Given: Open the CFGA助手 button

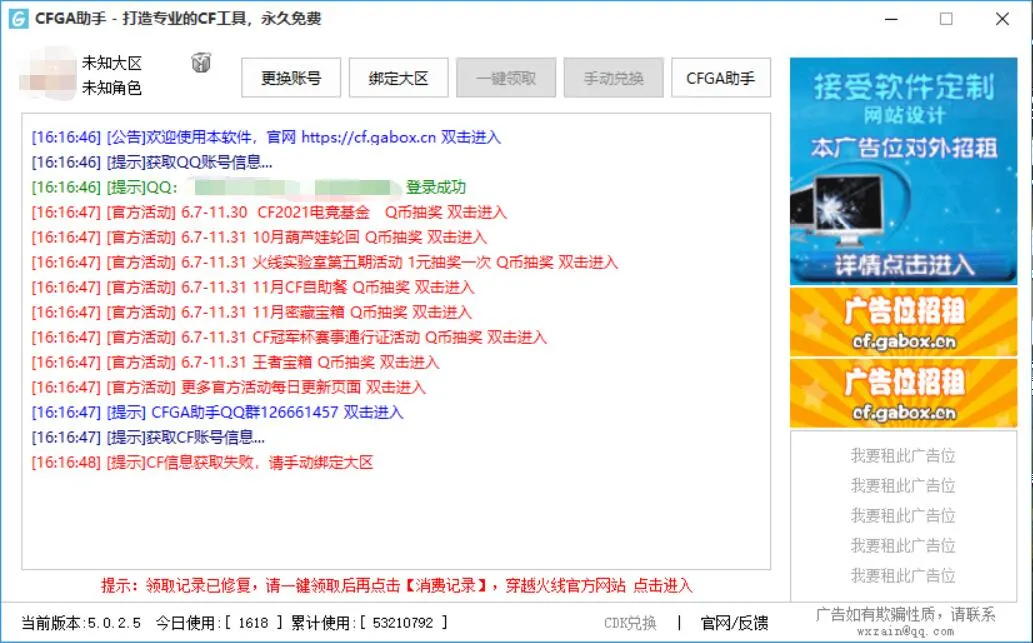Looking at the screenshot, I should pyautogui.click(x=720, y=78).
